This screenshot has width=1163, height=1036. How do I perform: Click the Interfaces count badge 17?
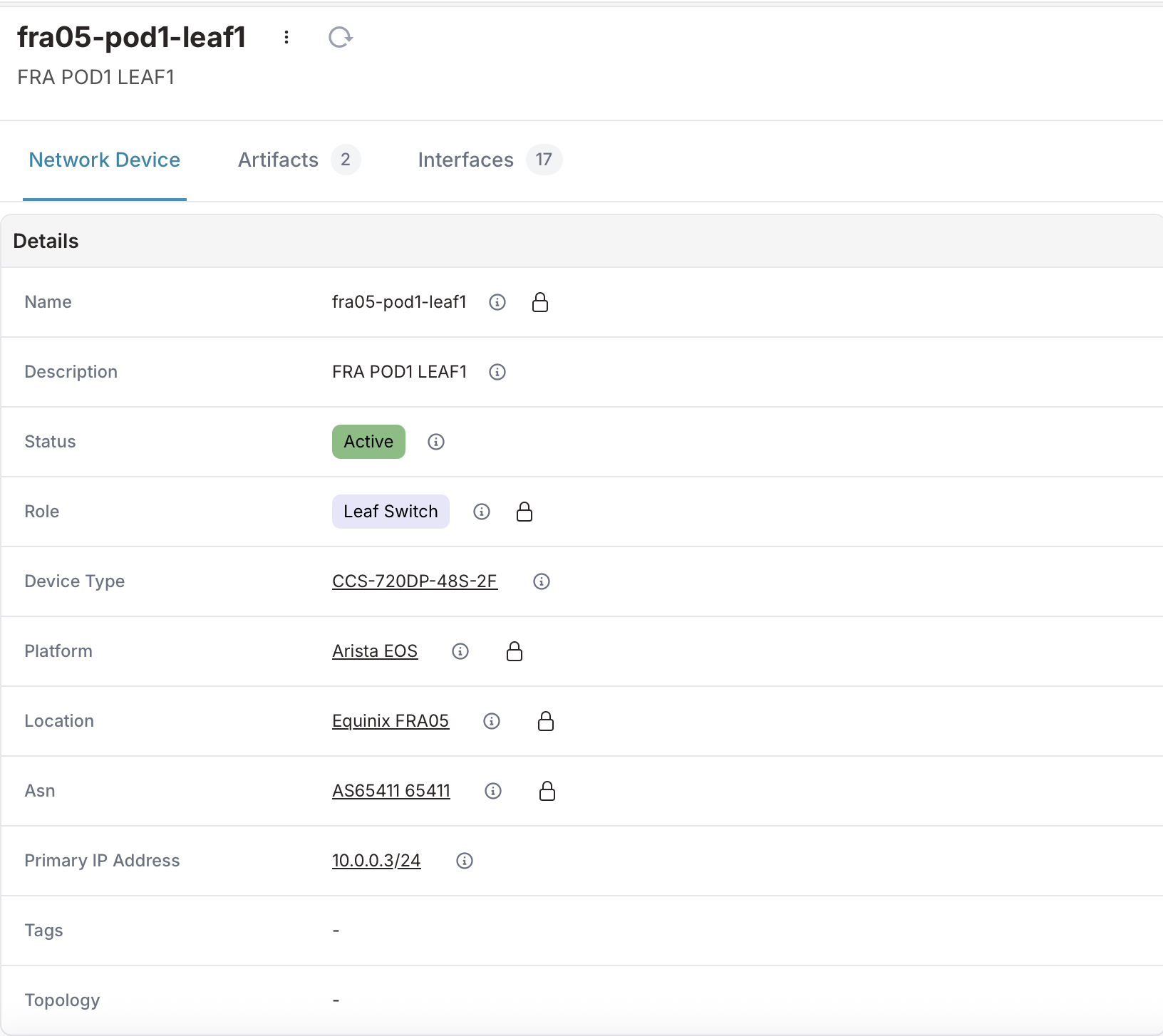click(544, 160)
